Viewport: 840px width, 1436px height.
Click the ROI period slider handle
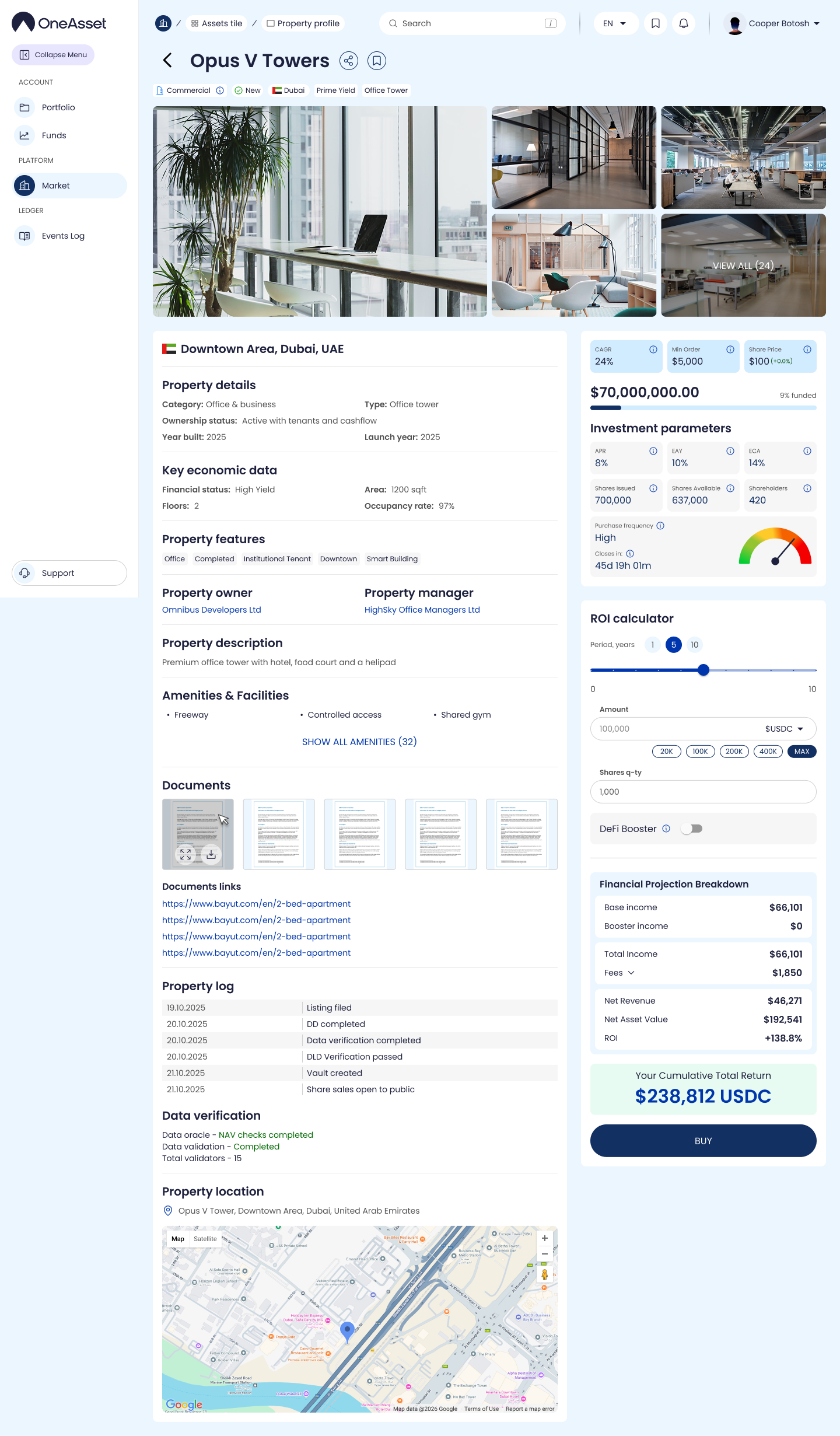coord(703,670)
